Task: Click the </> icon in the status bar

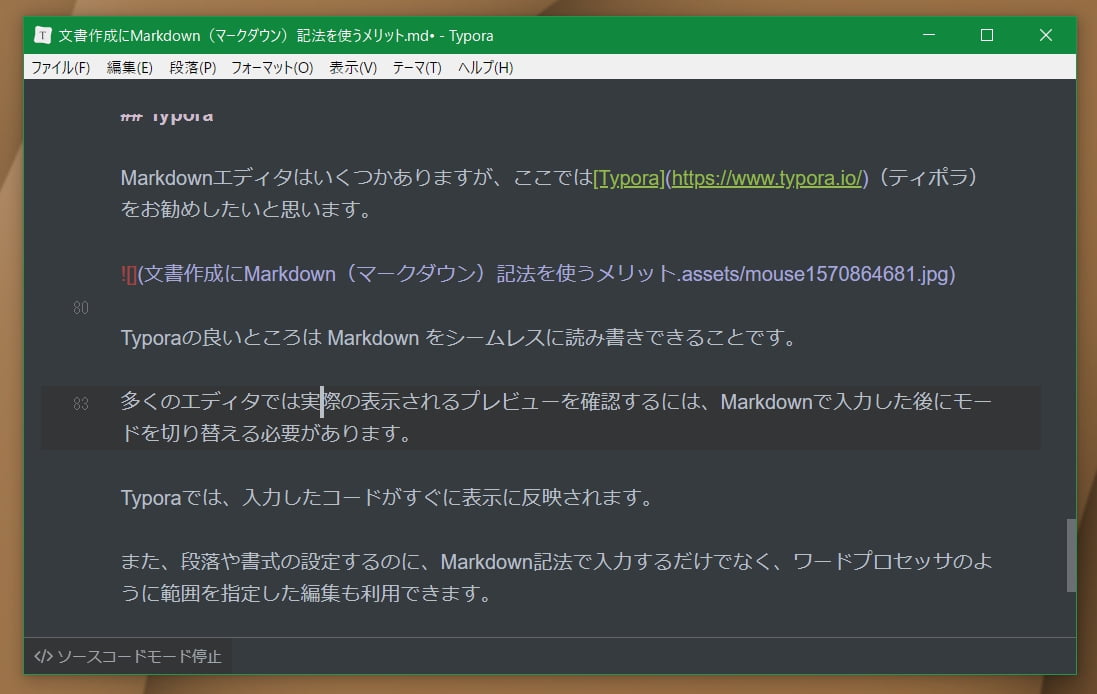Action: click(44, 657)
